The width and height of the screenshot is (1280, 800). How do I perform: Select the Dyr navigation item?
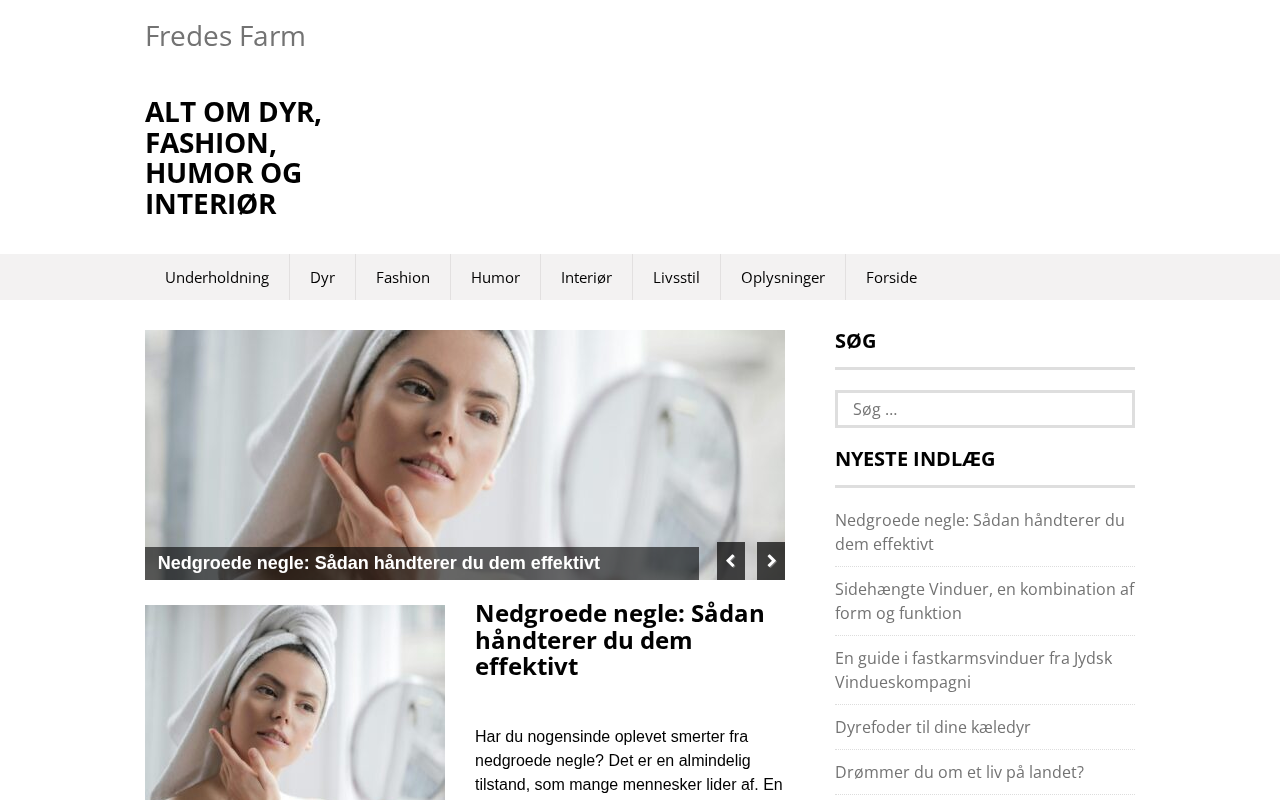coord(322,277)
